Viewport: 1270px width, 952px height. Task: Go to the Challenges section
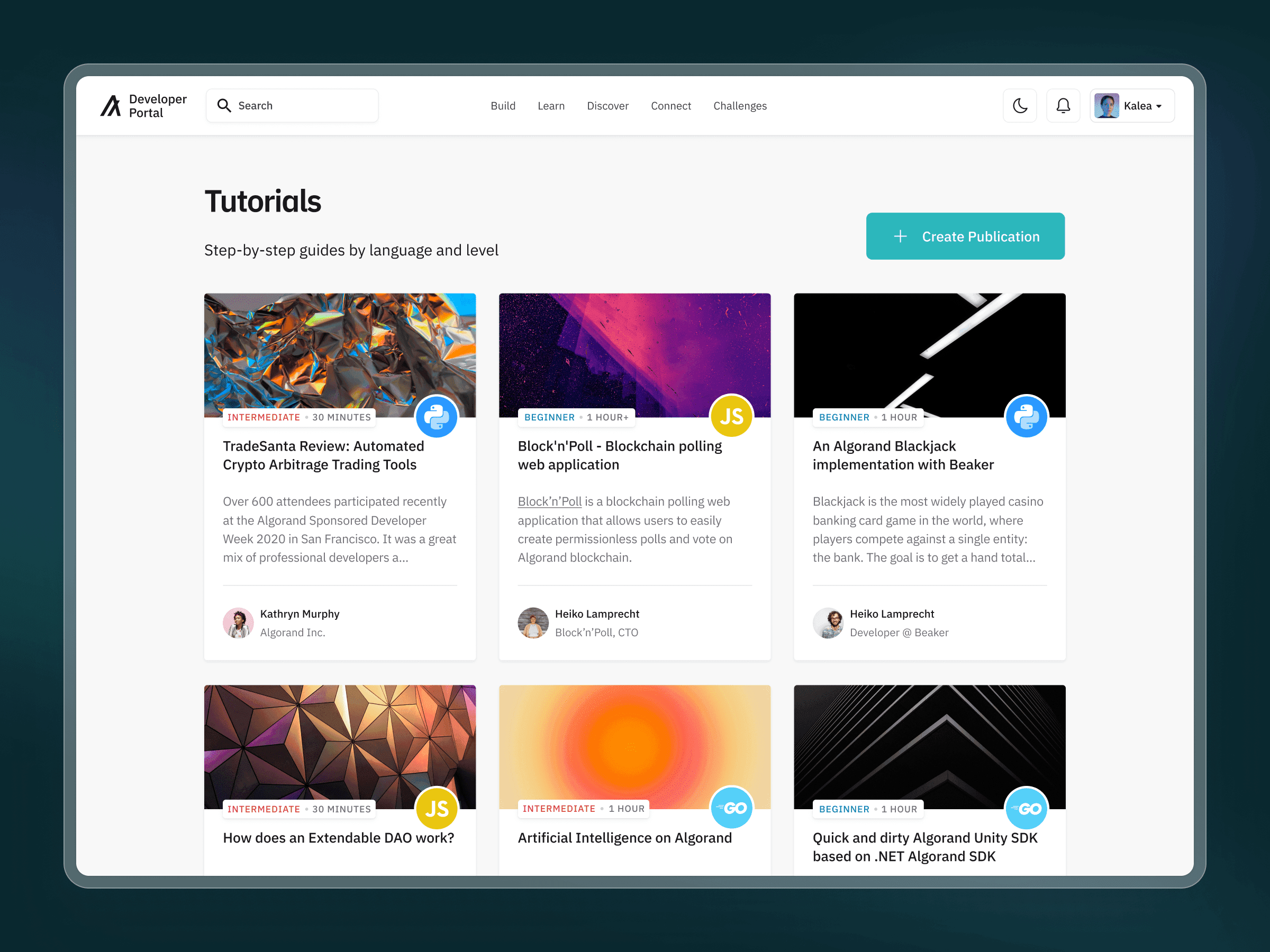[x=739, y=106]
